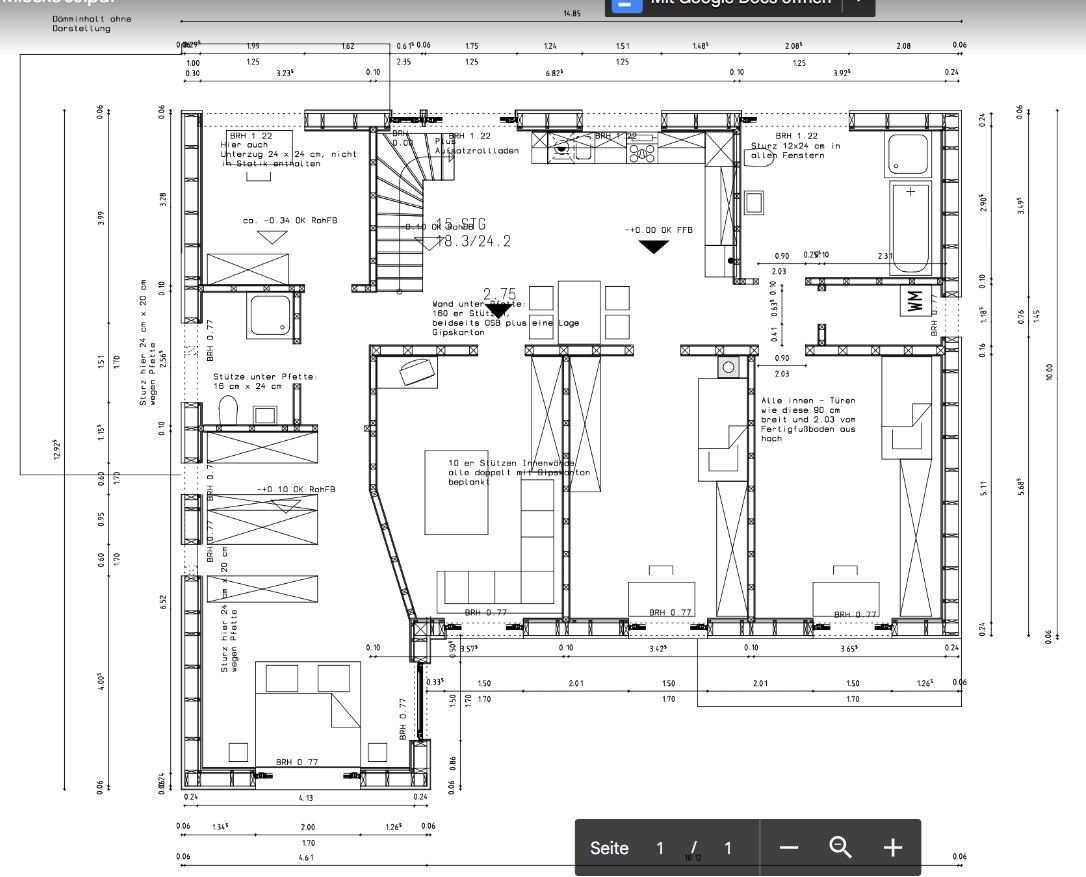Viewport: 1086px width, 877px height.
Task: Open file with 'Mit Google Docs öffnen'
Action: click(740, 3)
